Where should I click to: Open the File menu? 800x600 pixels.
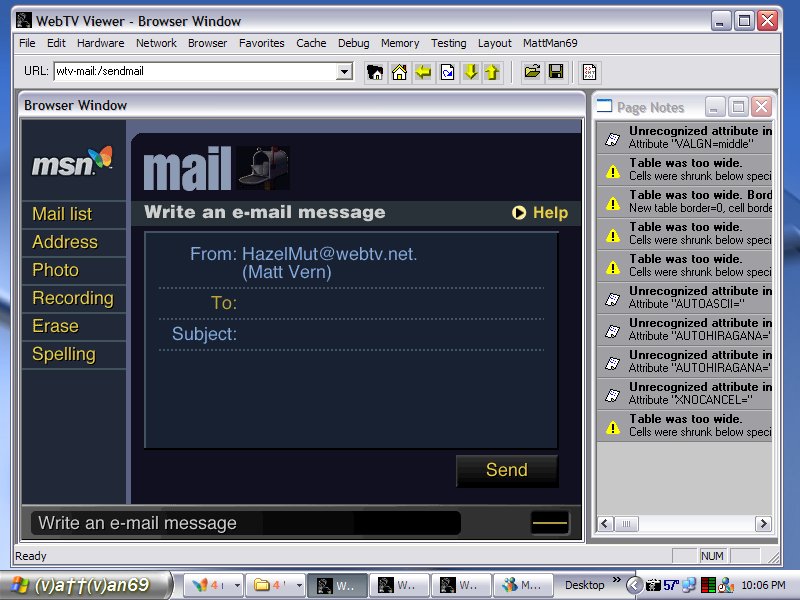pyautogui.click(x=27, y=43)
